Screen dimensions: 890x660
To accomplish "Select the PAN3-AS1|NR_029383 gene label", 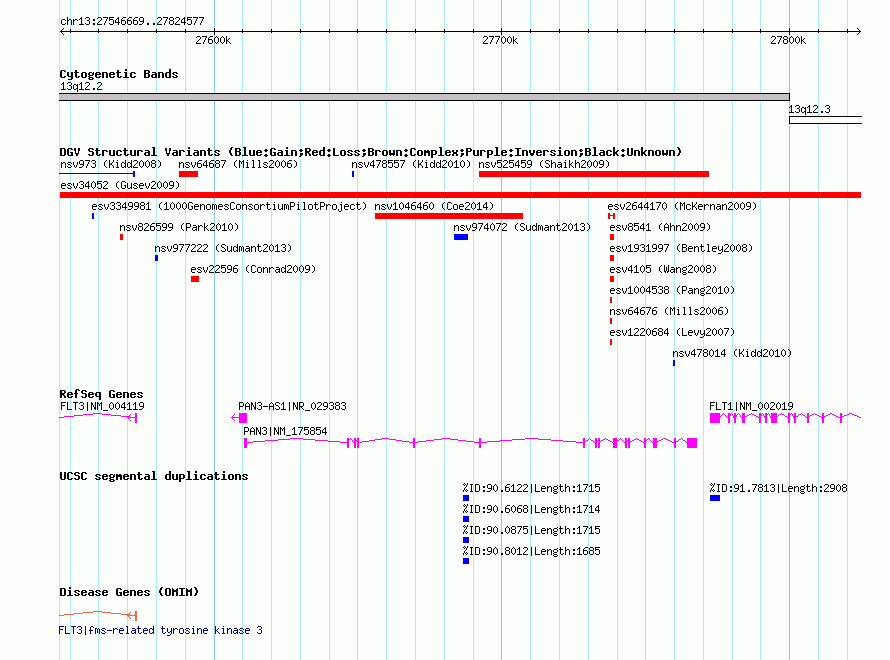I will tap(292, 406).
